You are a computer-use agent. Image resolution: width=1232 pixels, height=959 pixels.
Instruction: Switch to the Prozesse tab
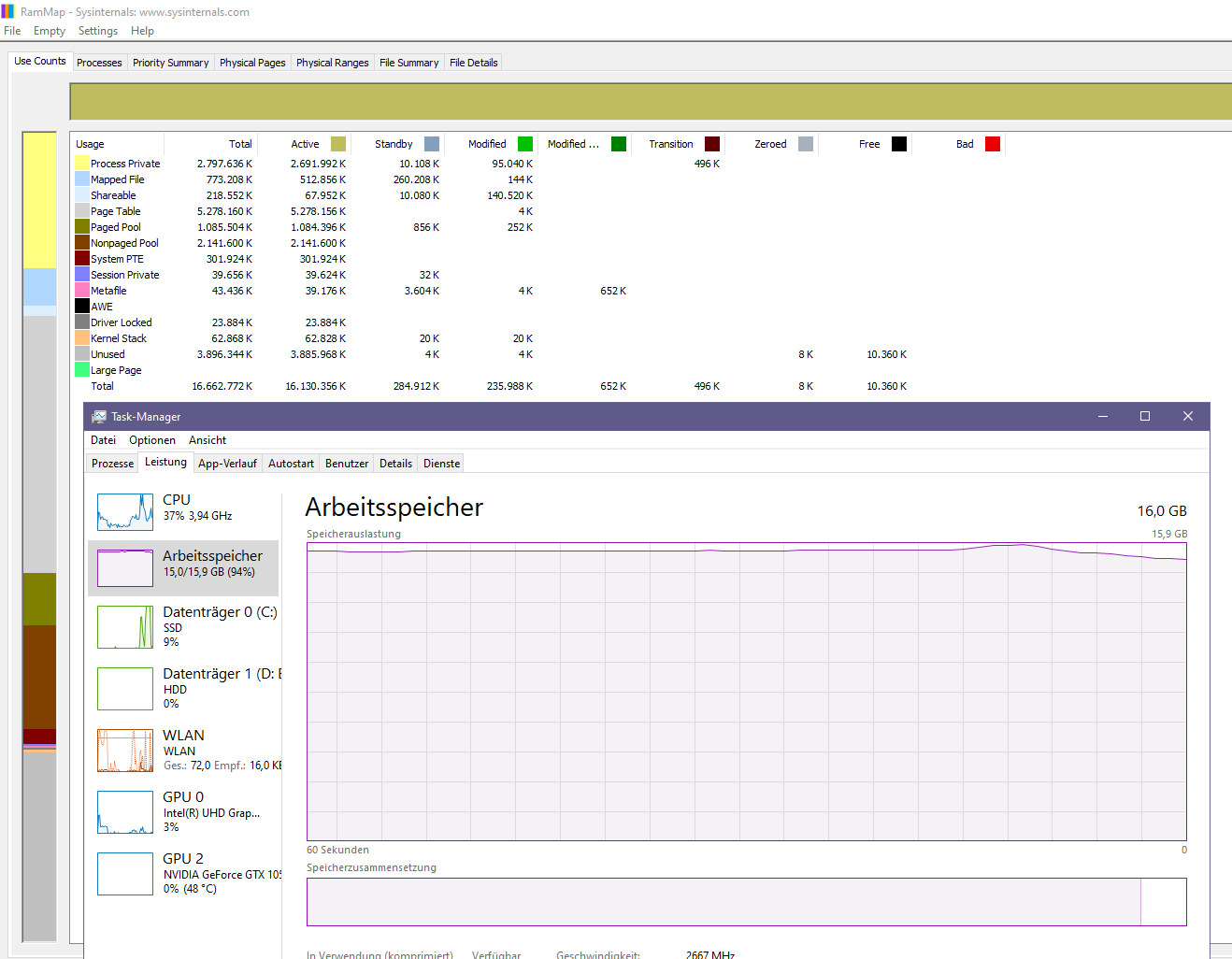point(112,464)
